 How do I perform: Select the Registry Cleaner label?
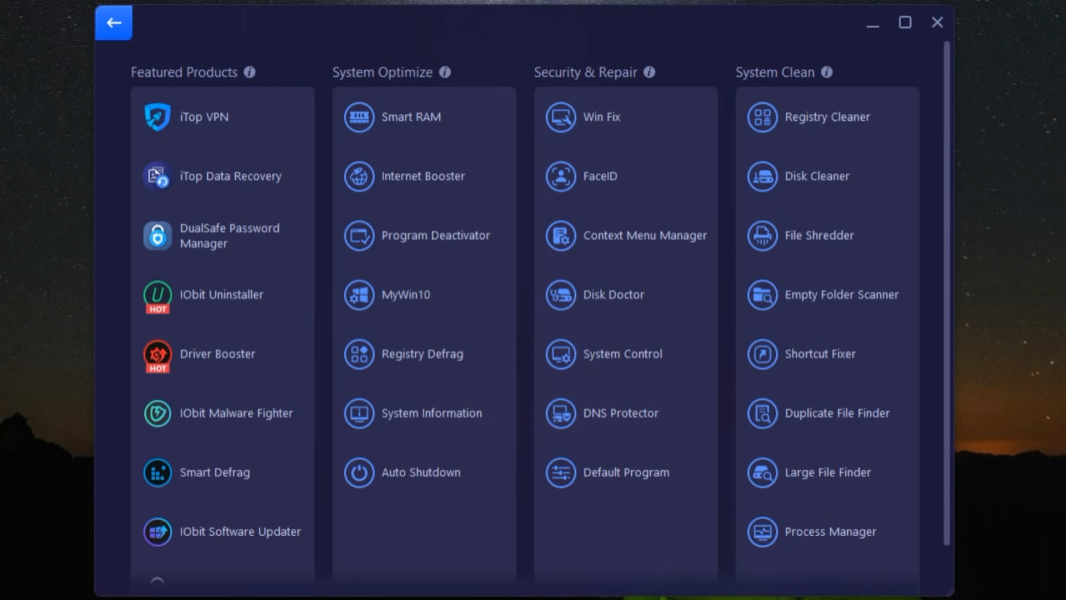(x=827, y=117)
